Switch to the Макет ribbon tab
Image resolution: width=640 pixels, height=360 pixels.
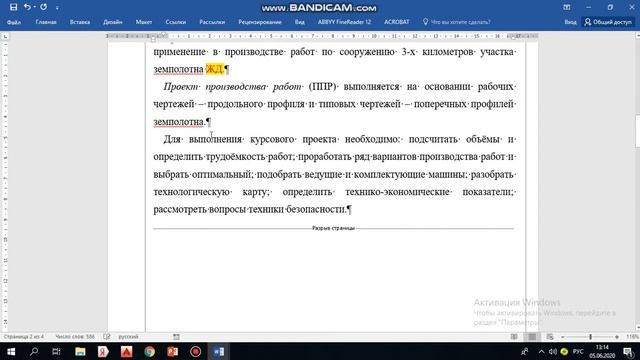[x=144, y=22]
